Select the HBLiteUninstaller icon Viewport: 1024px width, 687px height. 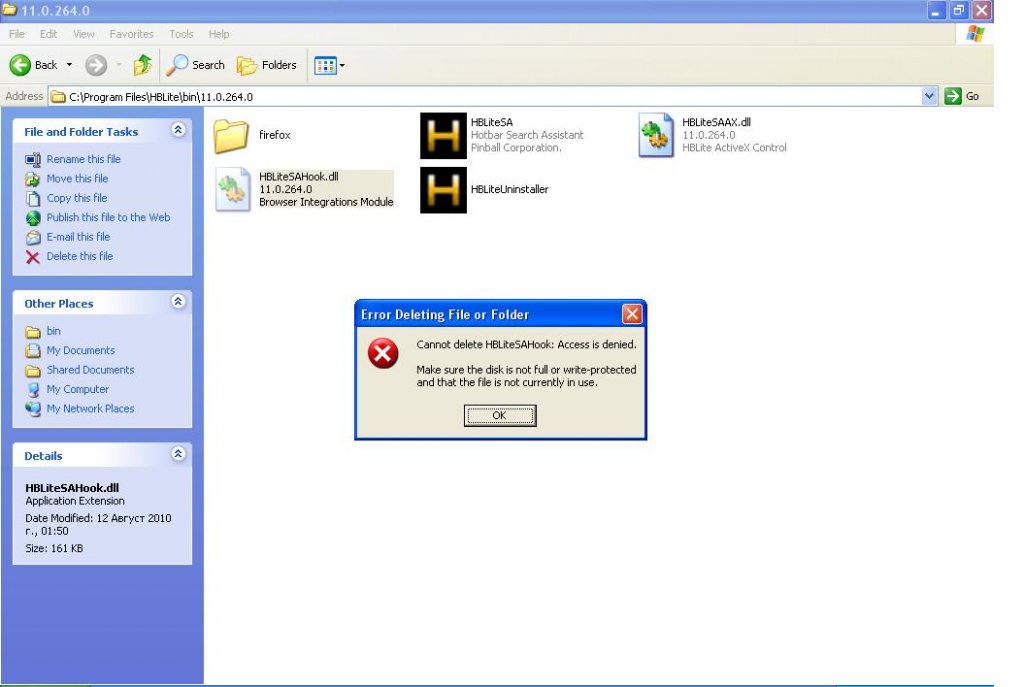point(443,190)
